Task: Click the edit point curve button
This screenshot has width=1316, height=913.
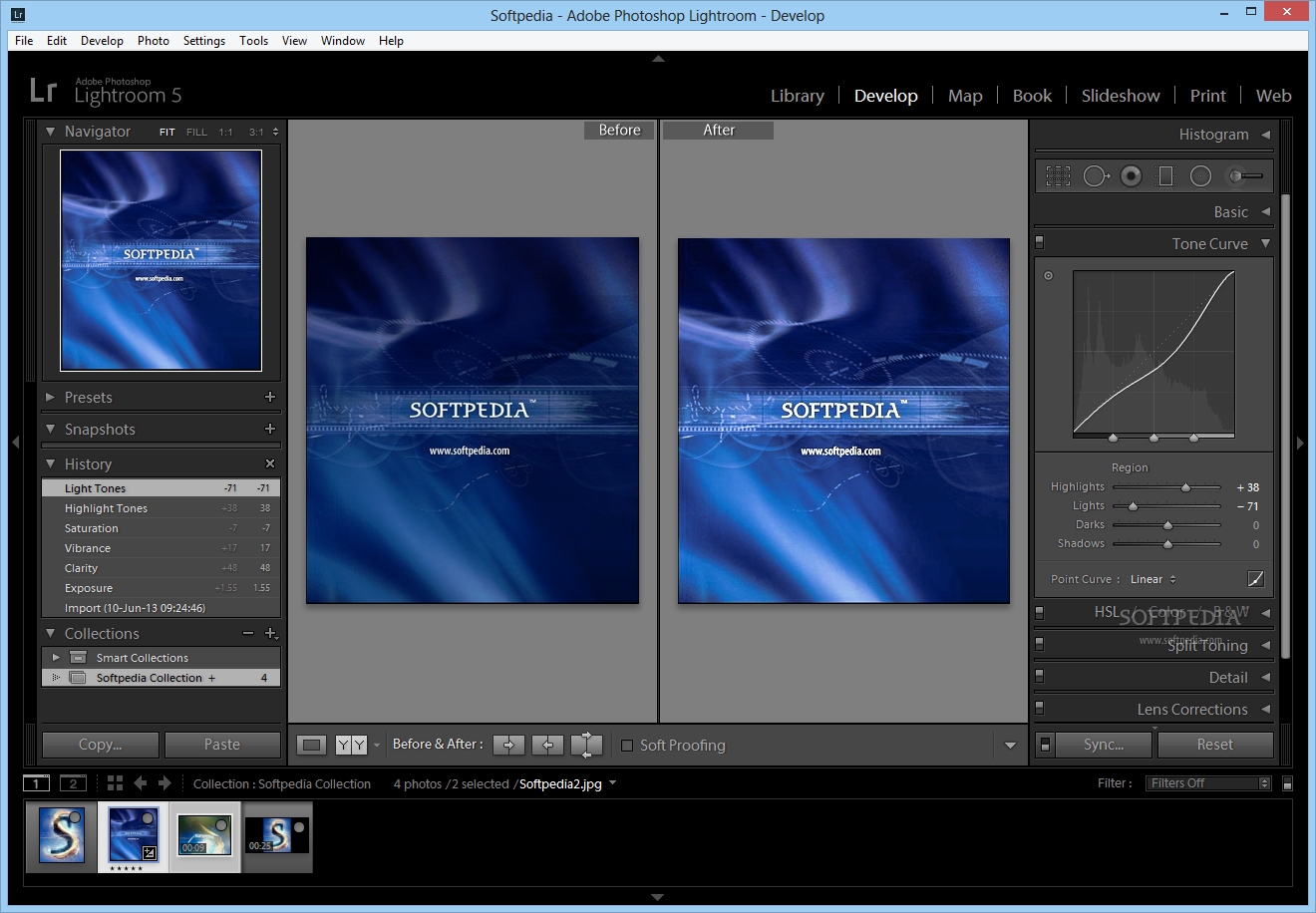Action: click(x=1255, y=579)
